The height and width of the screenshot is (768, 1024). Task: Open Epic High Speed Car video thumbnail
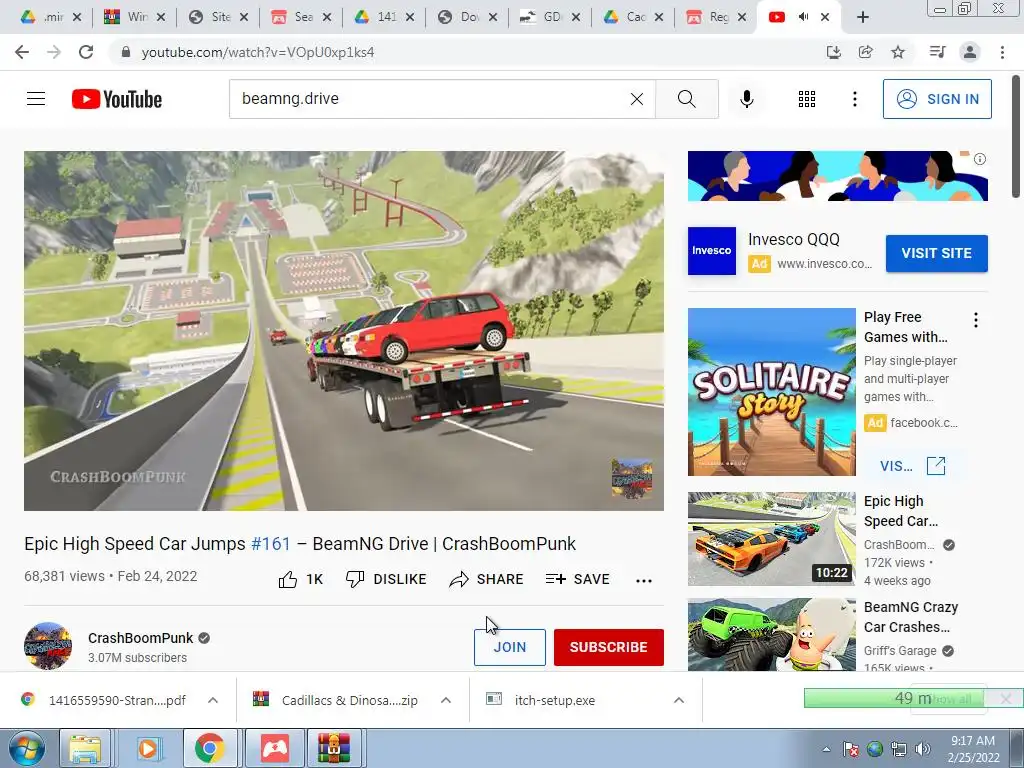click(x=771, y=539)
